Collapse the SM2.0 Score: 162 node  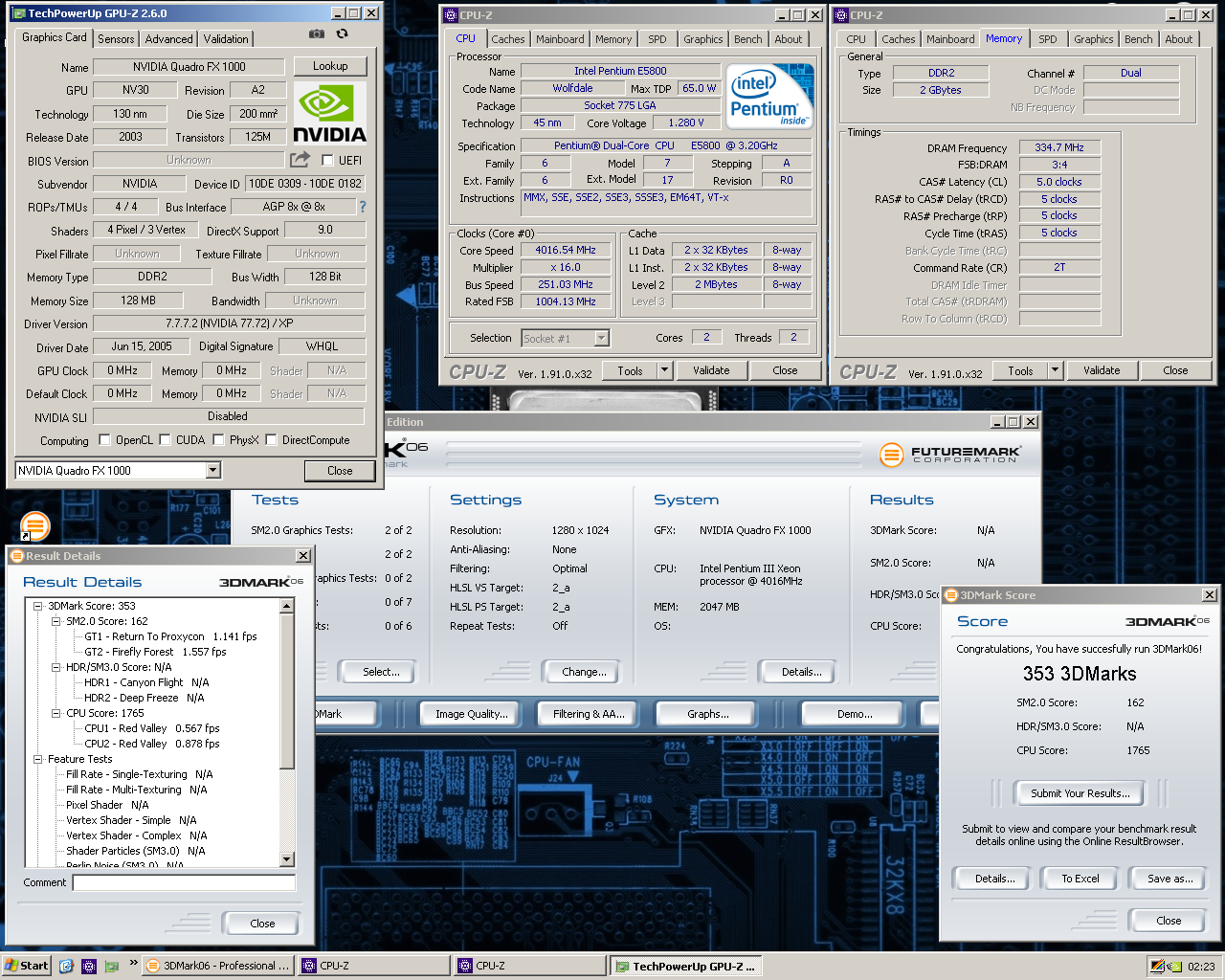click(56, 621)
